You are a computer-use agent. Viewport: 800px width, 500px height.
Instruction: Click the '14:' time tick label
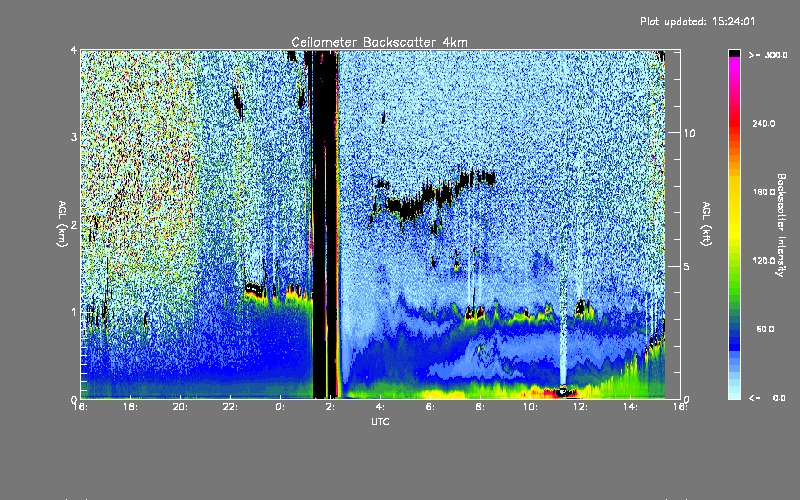(630, 407)
